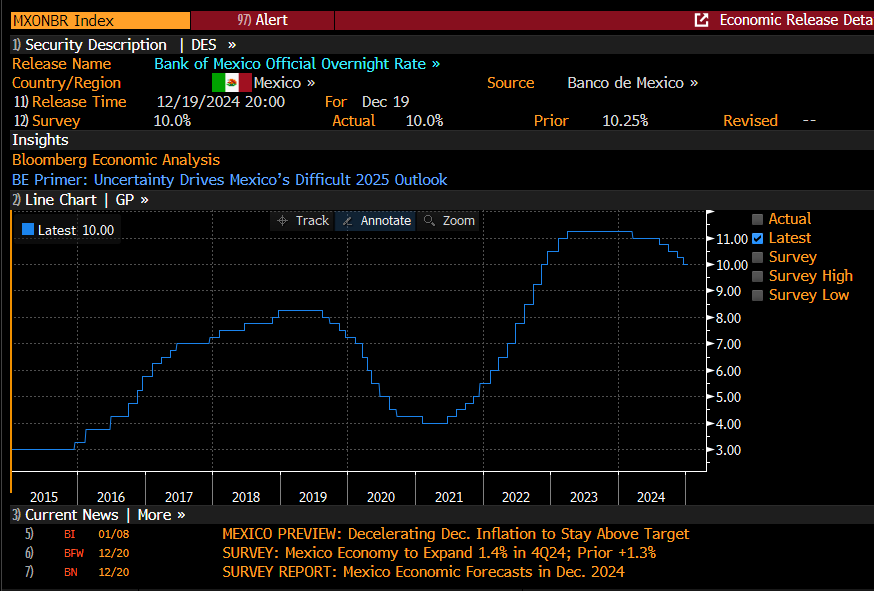Enable the Actual series checkbox
The height and width of the screenshot is (591, 874).
pyautogui.click(x=757, y=219)
